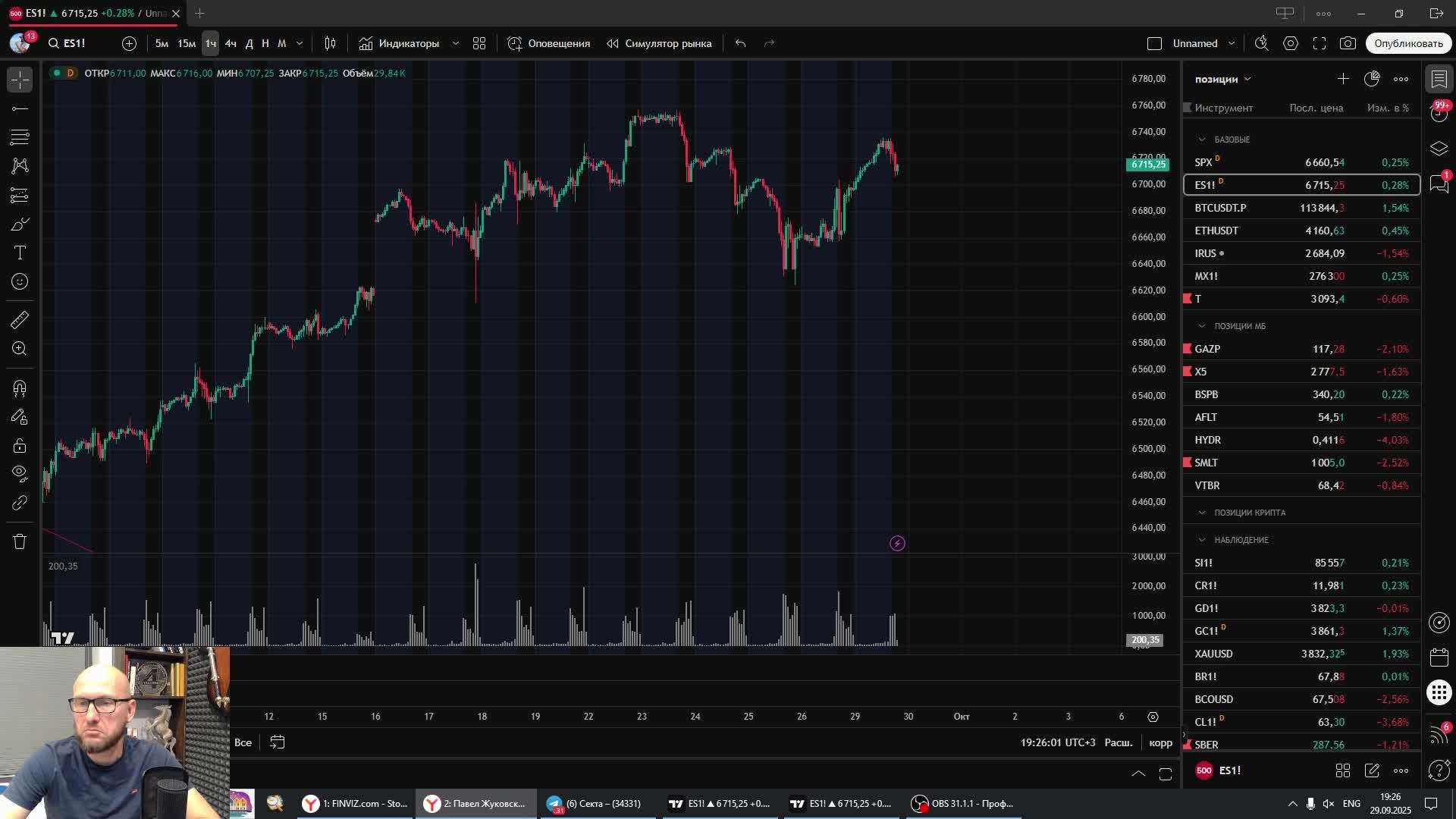Activate Magnet mode in left toolbar

point(20,388)
